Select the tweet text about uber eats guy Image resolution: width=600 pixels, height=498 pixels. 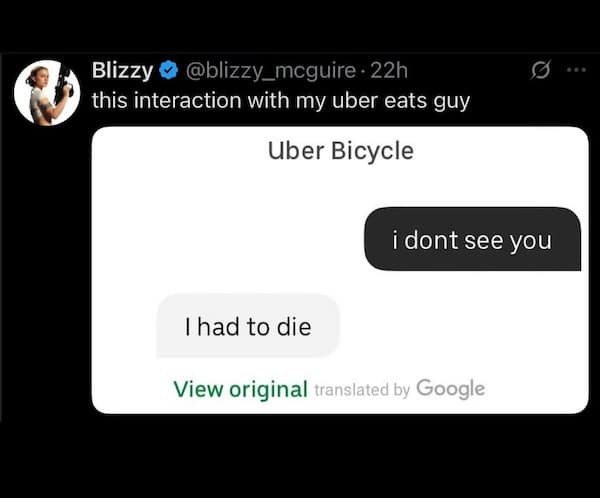click(281, 101)
